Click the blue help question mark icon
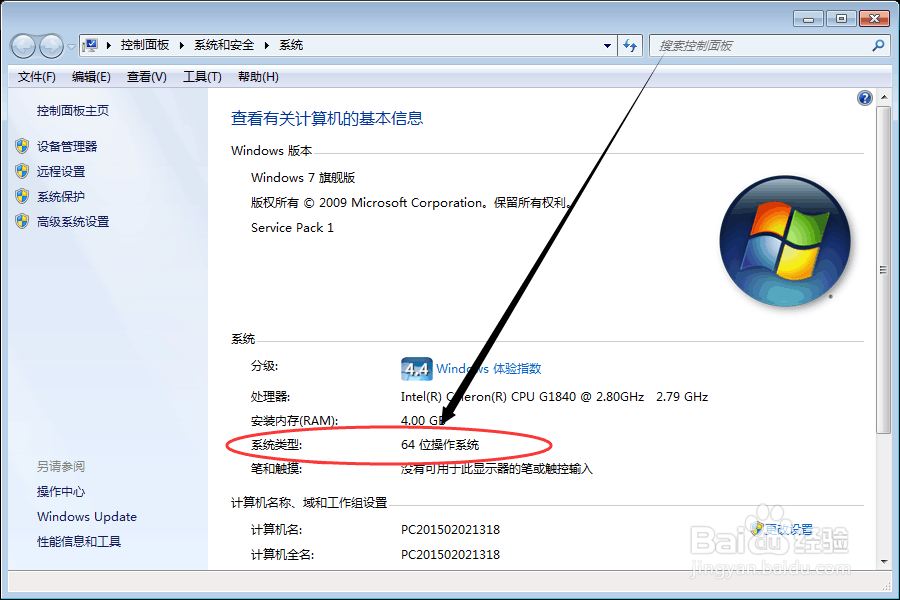The height and width of the screenshot is (600, 900). [864, 98]
